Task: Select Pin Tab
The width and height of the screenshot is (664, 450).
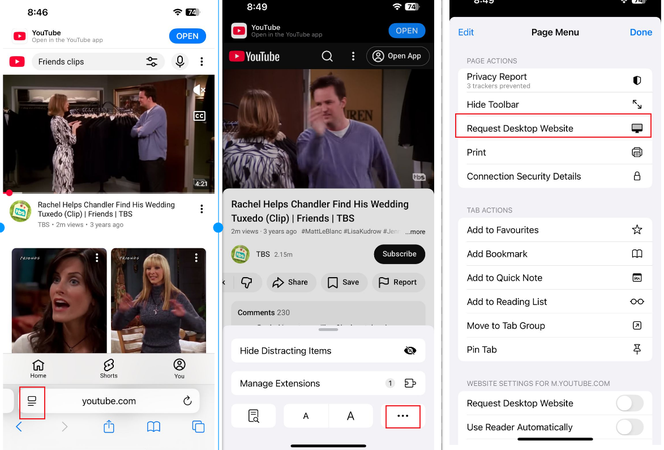Action: tap(555, 350)
